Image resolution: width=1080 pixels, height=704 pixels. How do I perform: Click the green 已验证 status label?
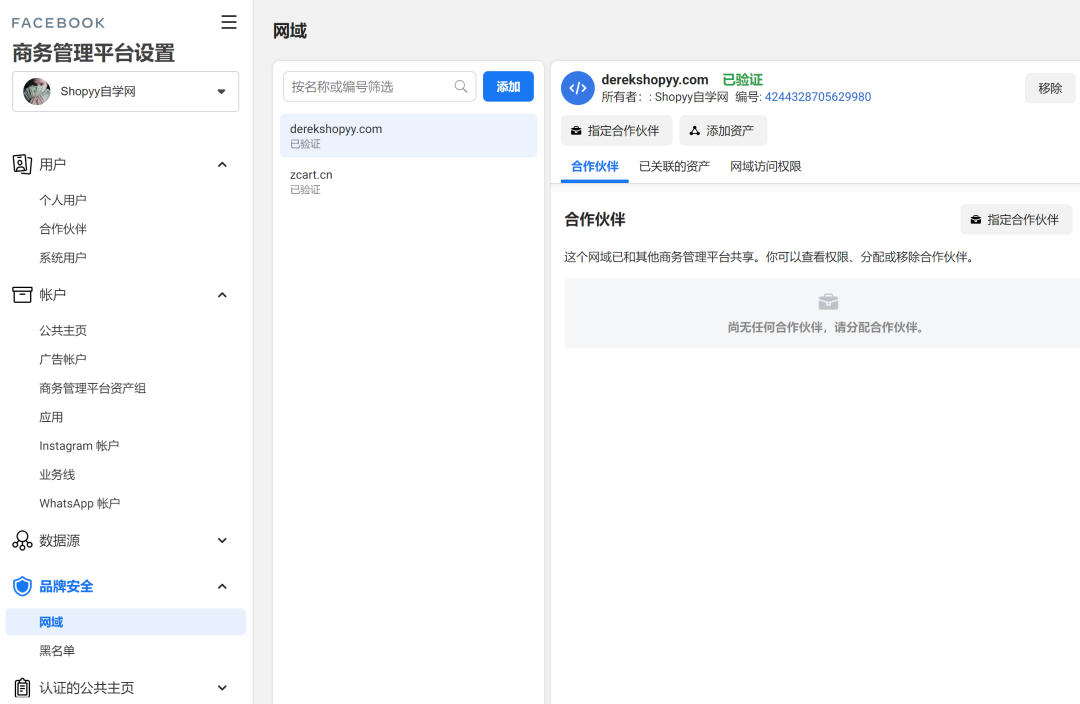pyautogui.click(x=742, y=80)
